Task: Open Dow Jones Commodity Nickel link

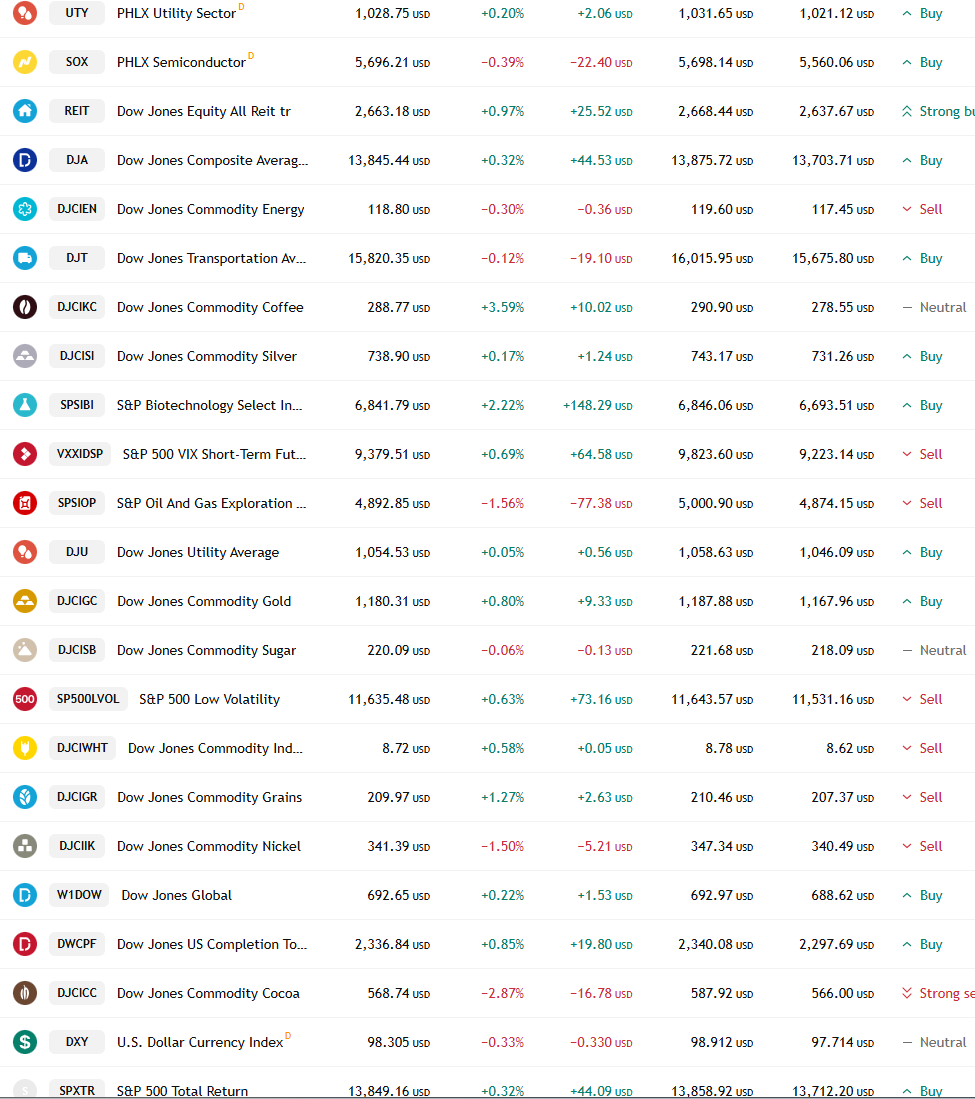Action: coord(209,847)
